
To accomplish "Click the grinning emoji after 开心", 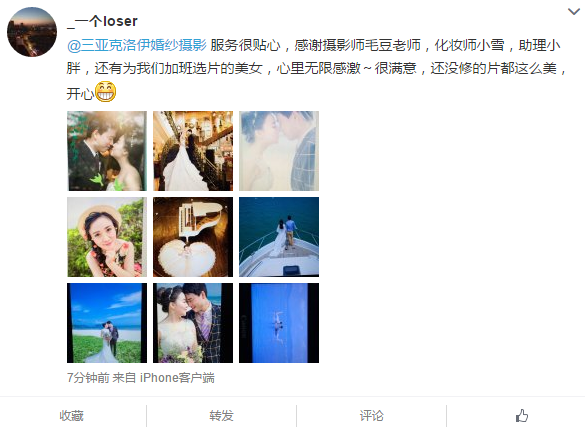I will point(106,92).
